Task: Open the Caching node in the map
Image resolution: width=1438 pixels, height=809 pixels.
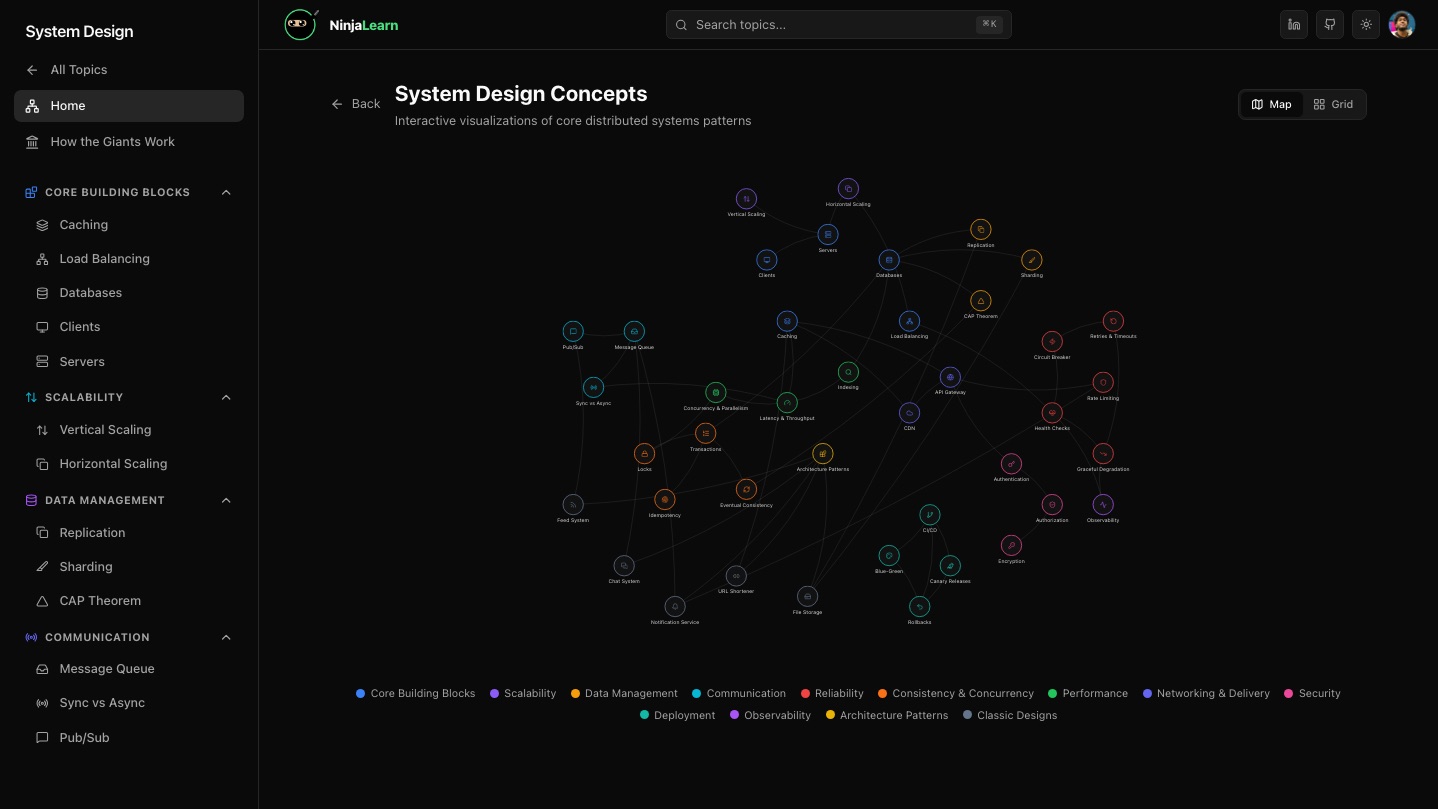Action: click(x=787, y=322)
